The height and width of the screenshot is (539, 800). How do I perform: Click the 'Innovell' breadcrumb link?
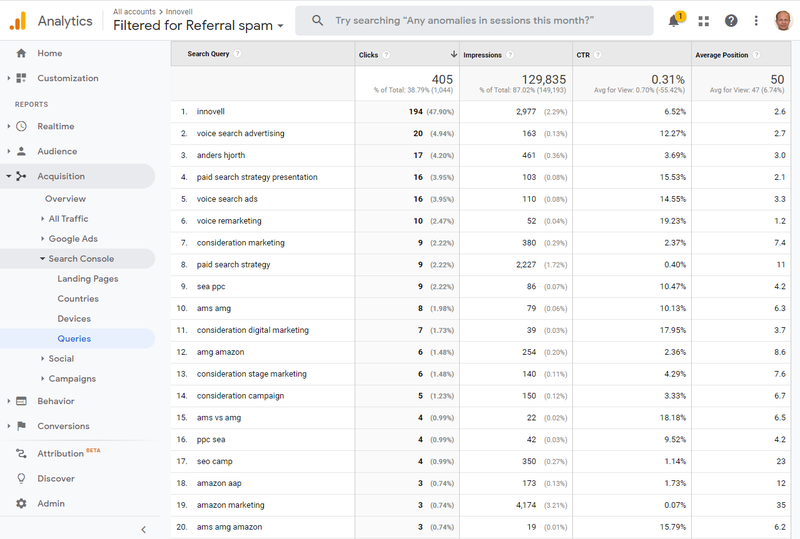coord(179,11)
